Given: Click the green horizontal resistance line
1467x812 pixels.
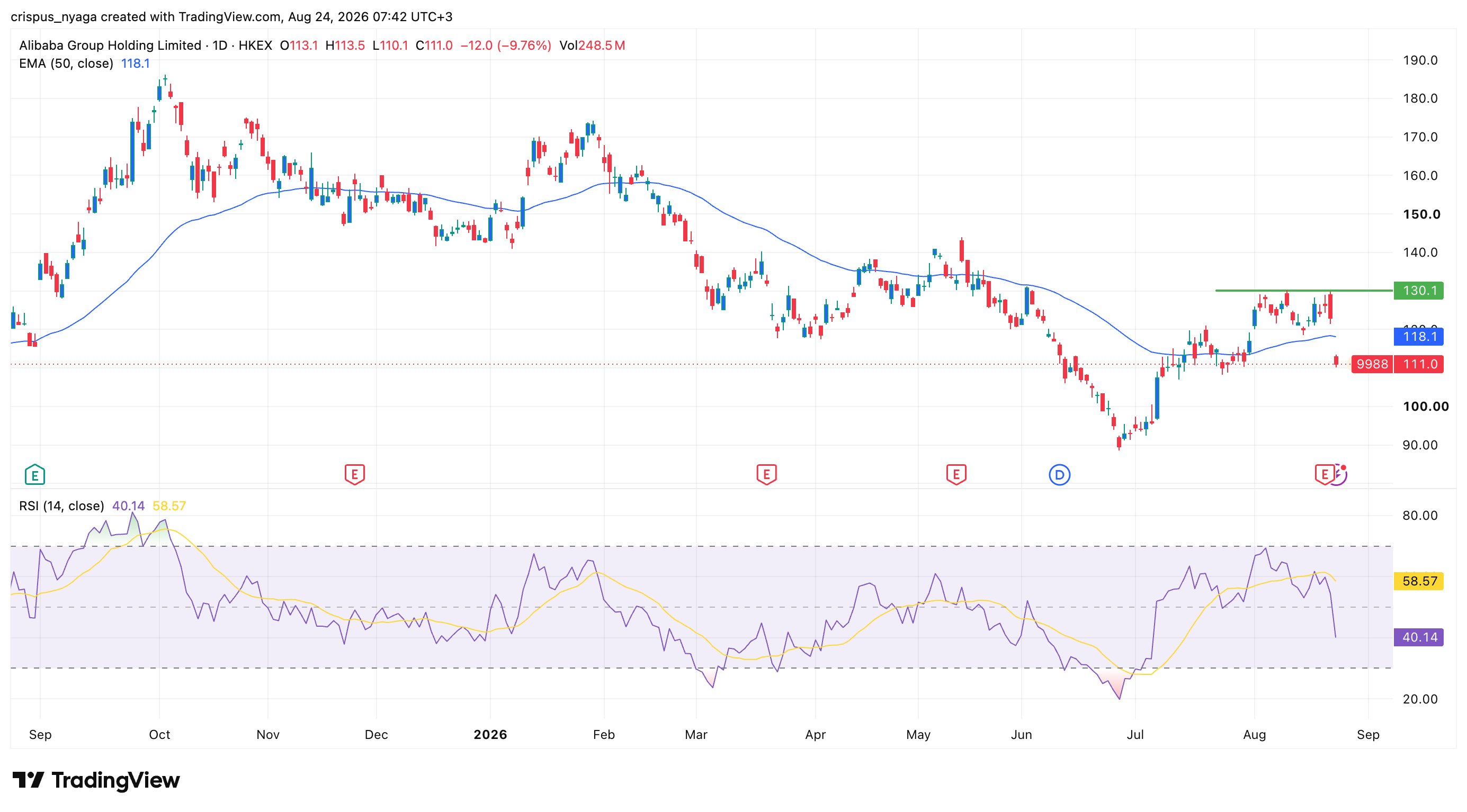Looking at the screenshot, I should pyautogui.click(x=1304, y=291).
